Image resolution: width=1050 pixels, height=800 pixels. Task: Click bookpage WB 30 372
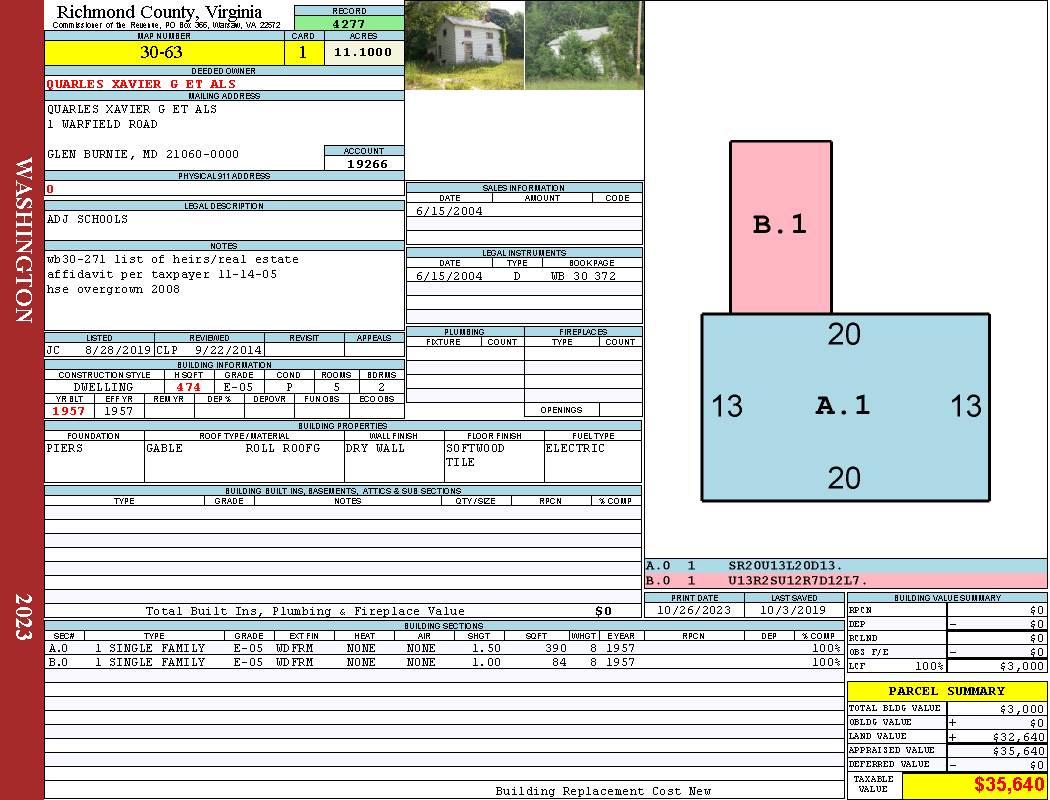(583, 276)
